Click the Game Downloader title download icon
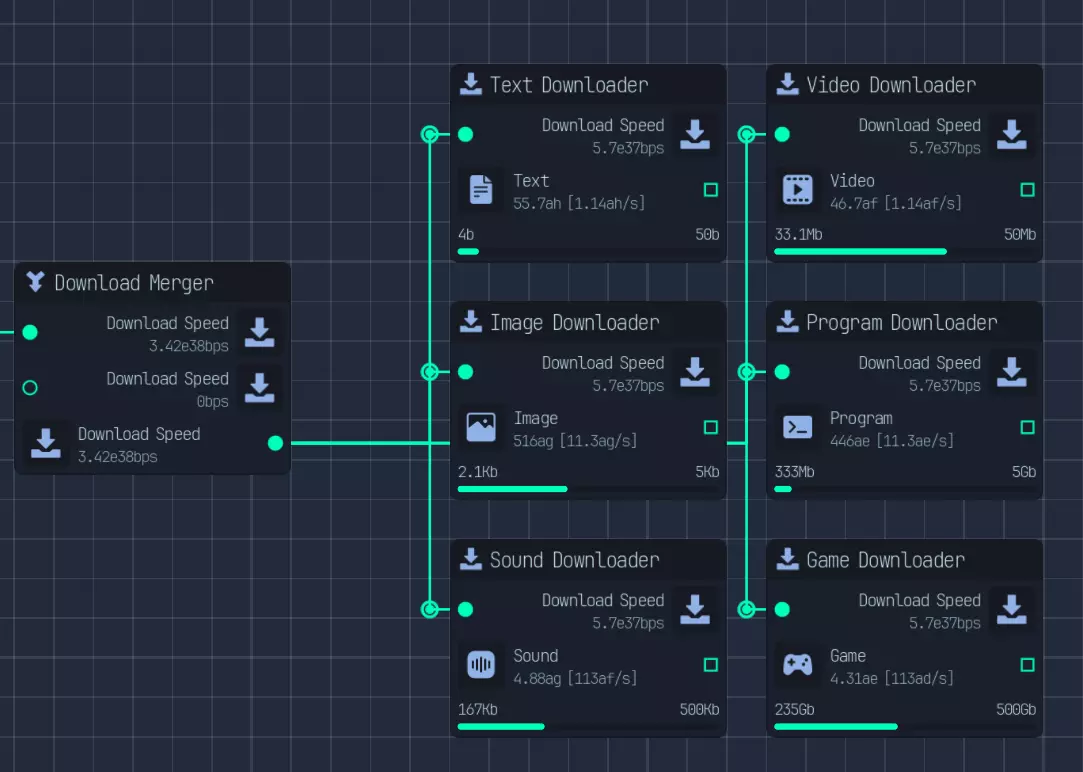The height and width of the screenshot is (772, 1083). point(787,559)
